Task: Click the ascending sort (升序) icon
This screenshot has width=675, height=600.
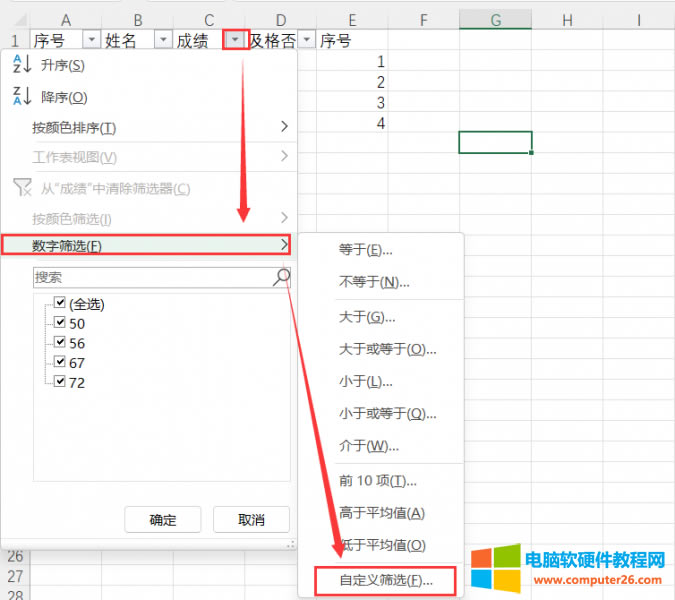Action: pyautogui.click(x=22, y=65)
